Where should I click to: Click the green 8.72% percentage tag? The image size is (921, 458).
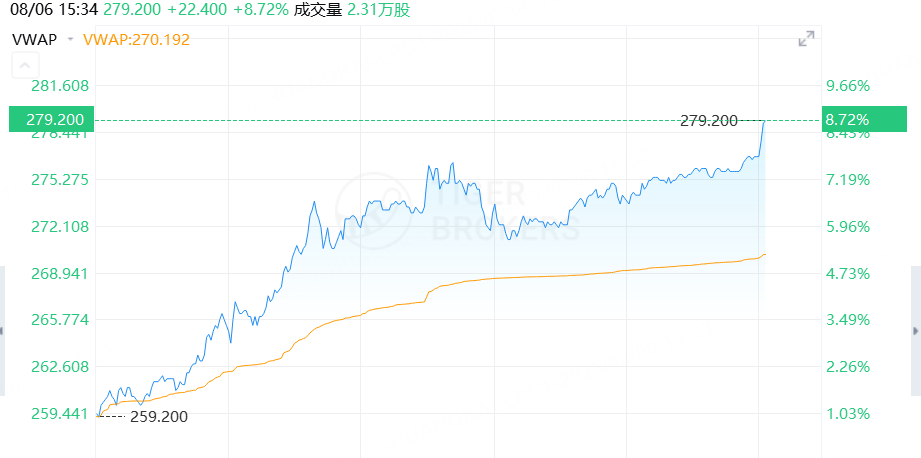click(865, 119)
